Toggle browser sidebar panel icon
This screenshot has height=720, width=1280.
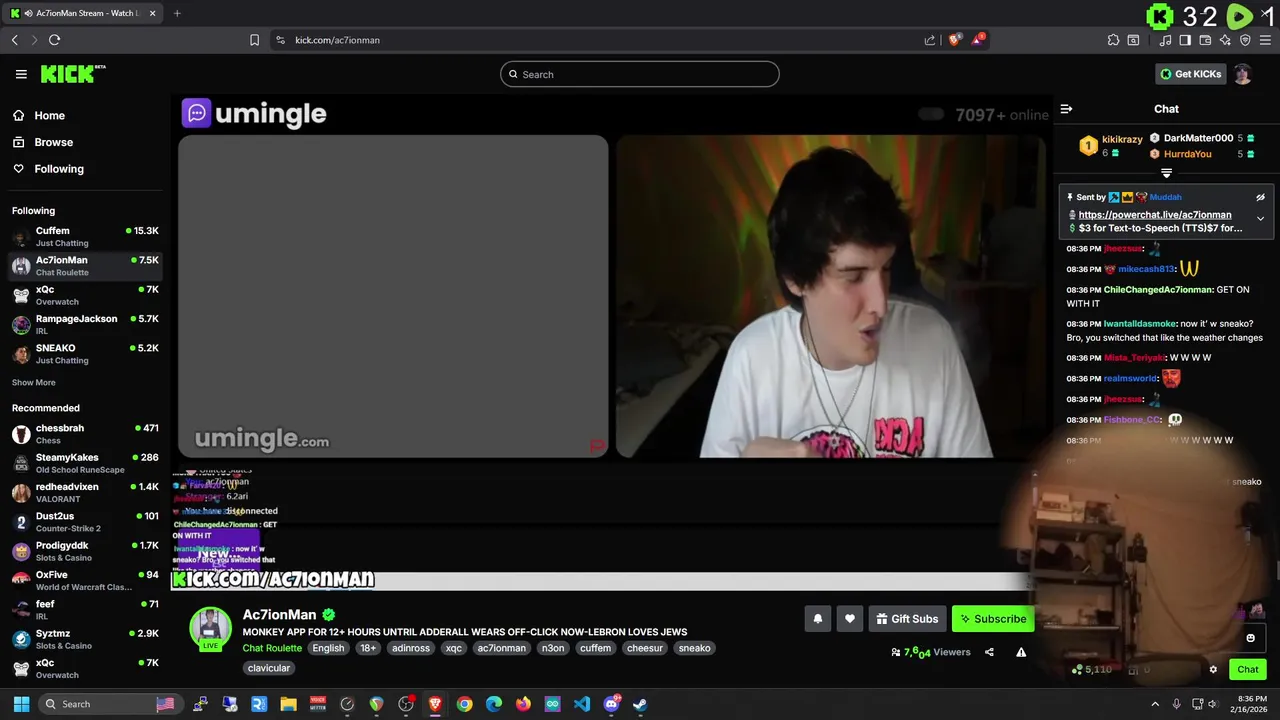pos(1185,40)
